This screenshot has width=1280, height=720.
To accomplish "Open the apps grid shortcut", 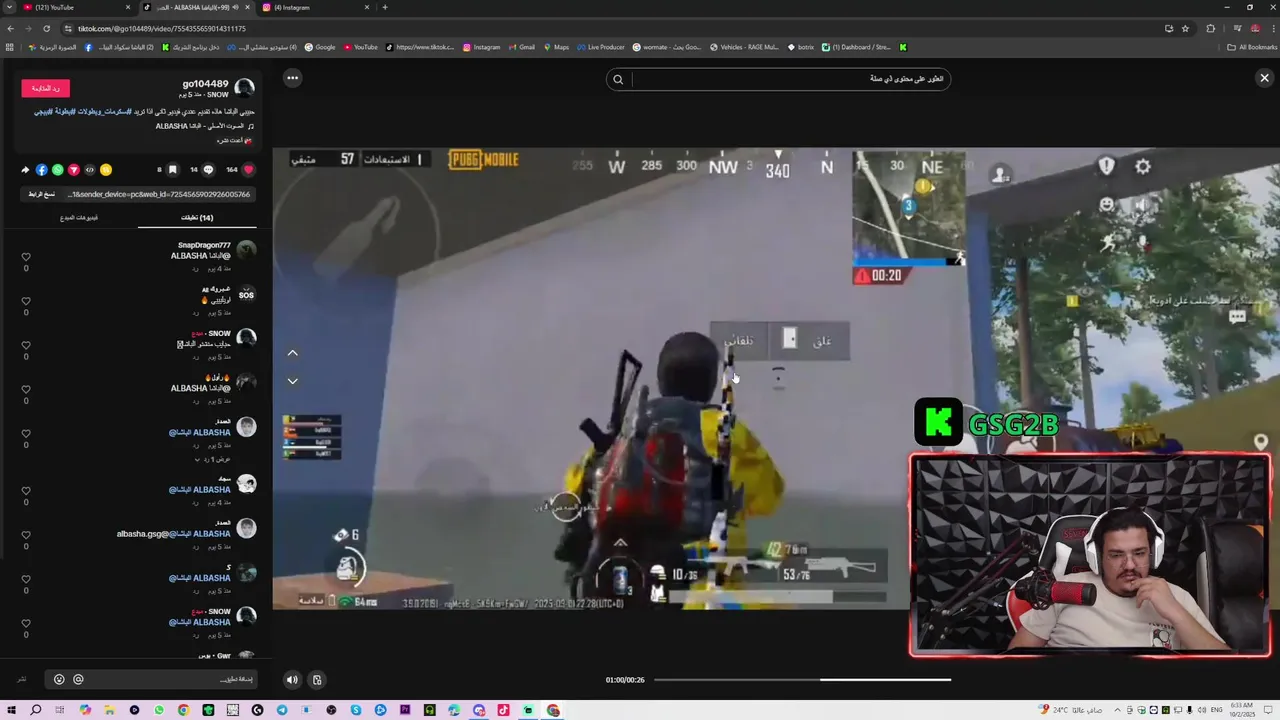I will pos(10,47).
